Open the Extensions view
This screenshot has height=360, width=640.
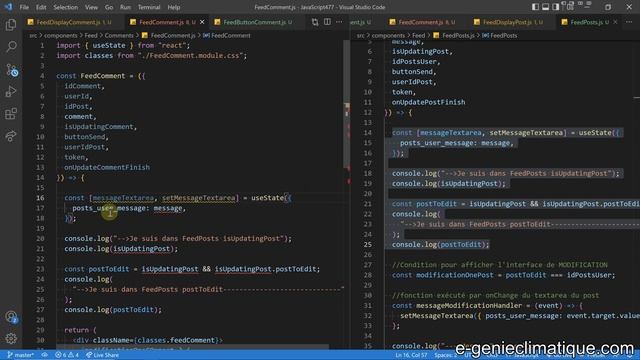click(11, 113)
